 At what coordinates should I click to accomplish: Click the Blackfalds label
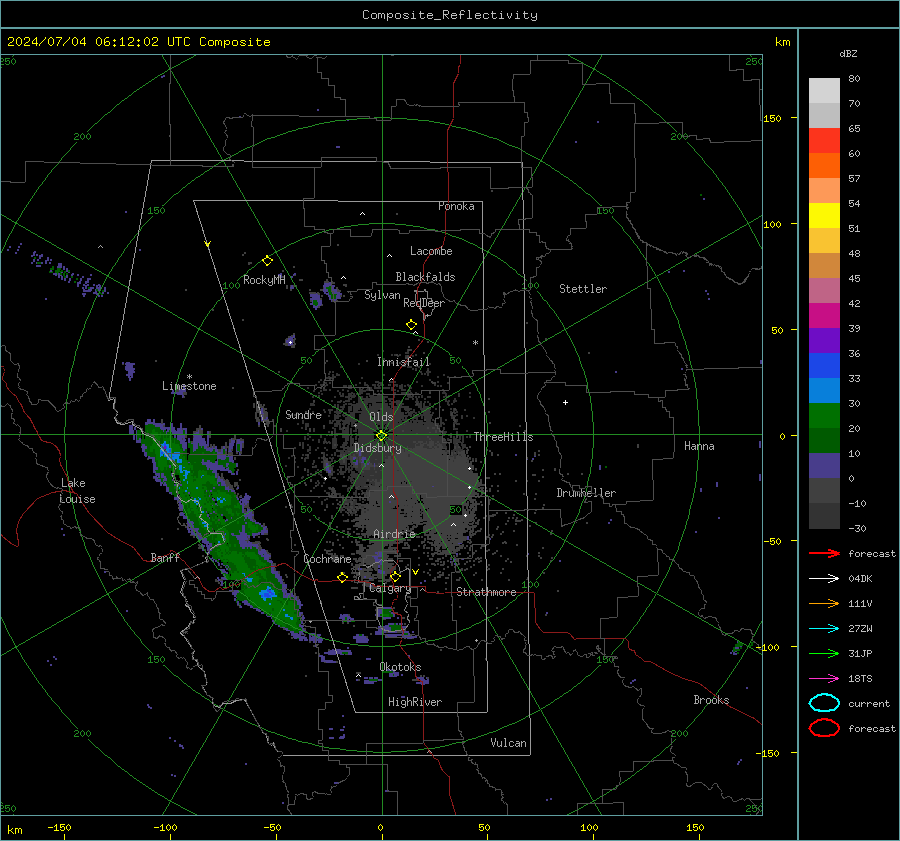tap(425, 277)
